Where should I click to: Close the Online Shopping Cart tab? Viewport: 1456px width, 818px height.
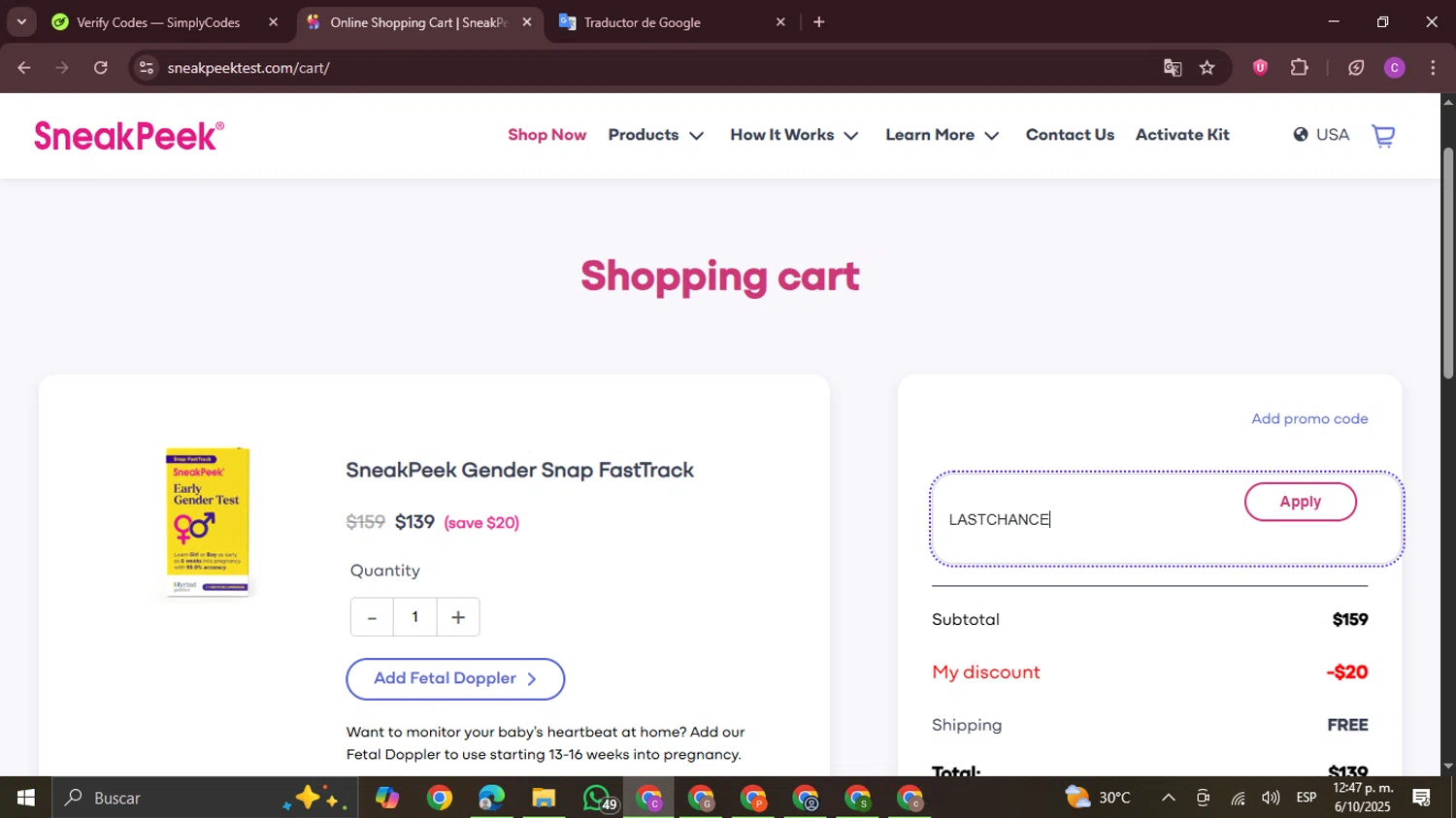point(527,22)
